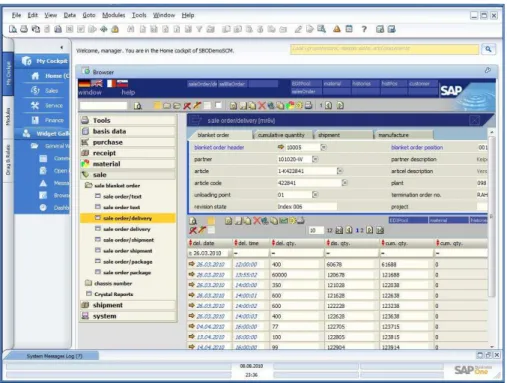Screen dimensions: 507x383
Task: Click the magnifier search button at top right
Action: (x=488, y=49)
